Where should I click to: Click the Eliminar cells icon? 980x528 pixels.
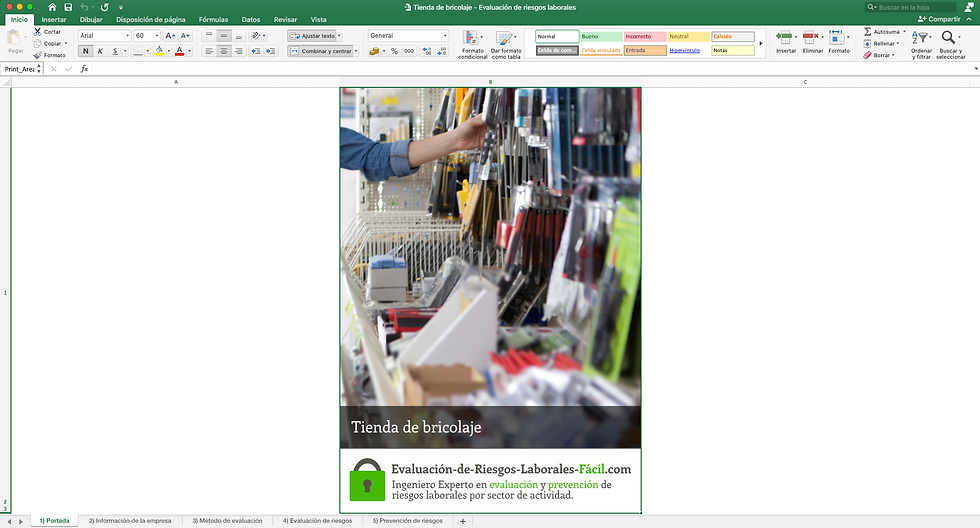(x=811, y=37)
